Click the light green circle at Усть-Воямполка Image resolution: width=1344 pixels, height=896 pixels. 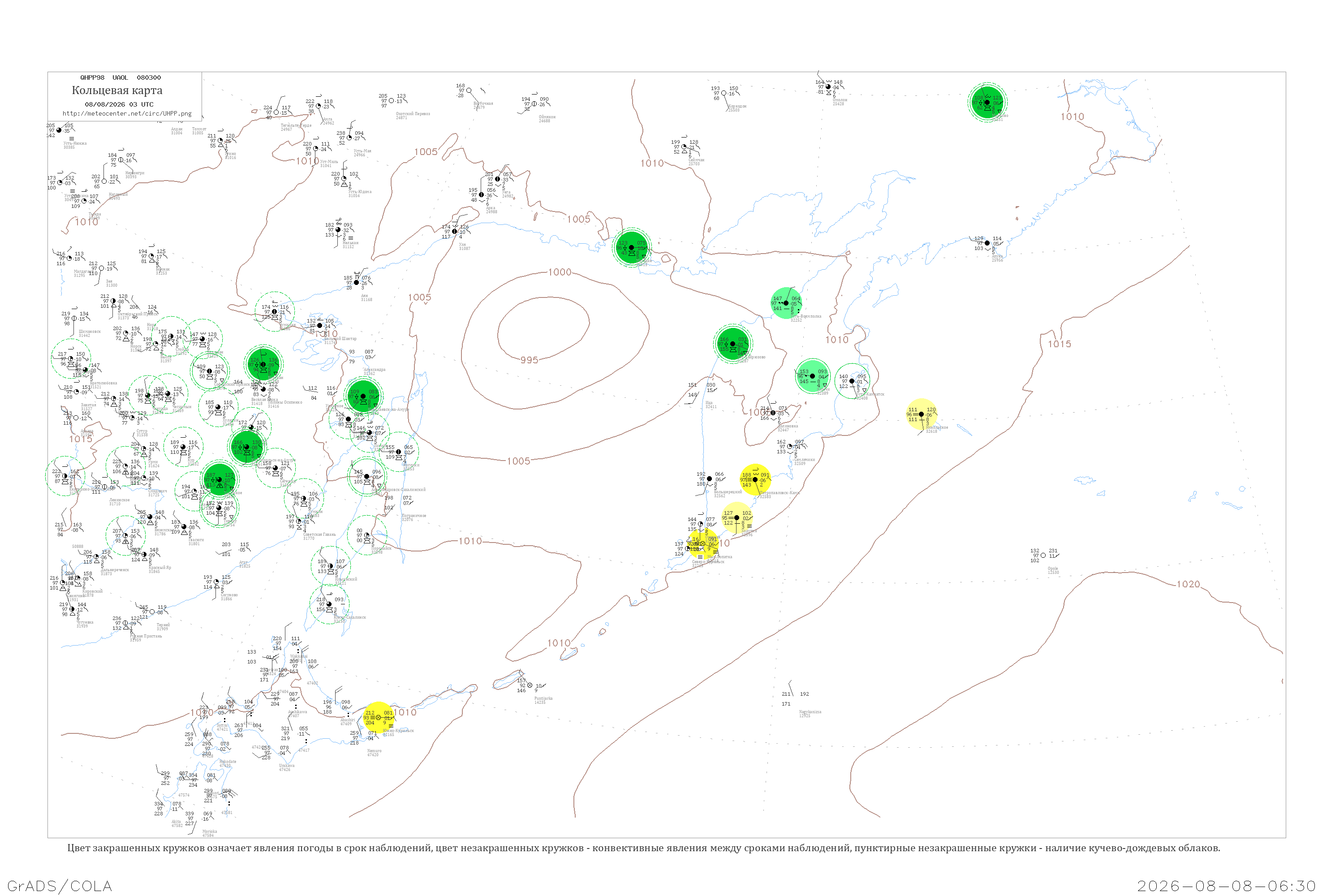pos(786,303)
